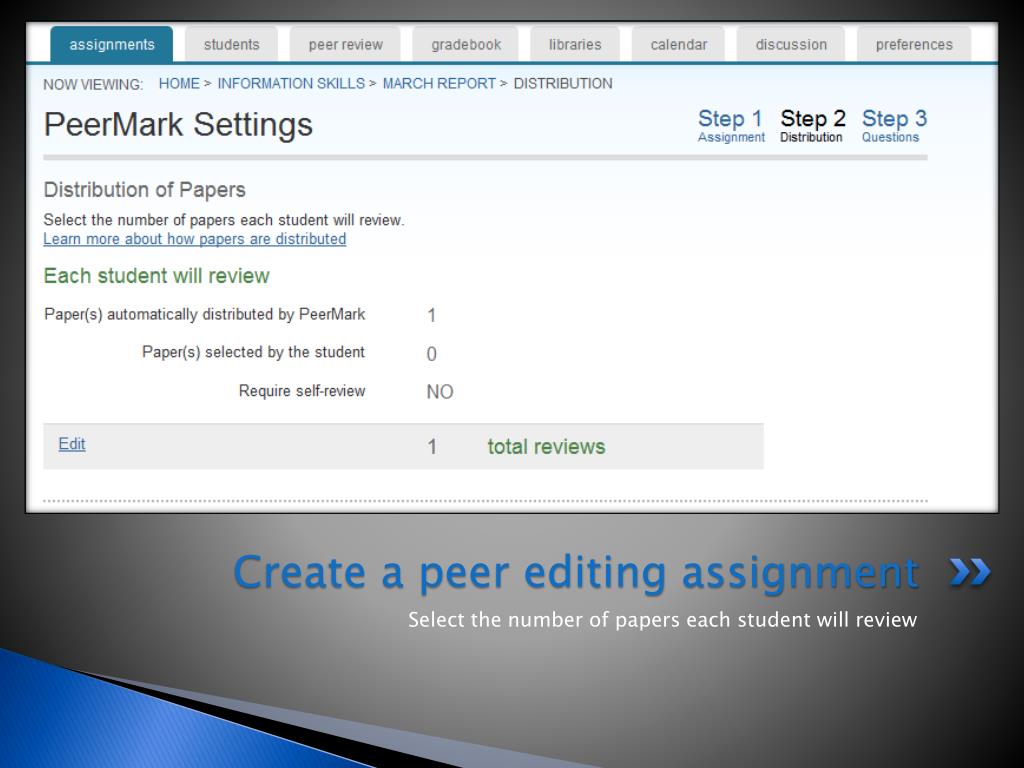1024x768 pixels.
Task: Open 'Learn more about how papers are distributed'
Action: pyautogui.click(x=195, y=239)
